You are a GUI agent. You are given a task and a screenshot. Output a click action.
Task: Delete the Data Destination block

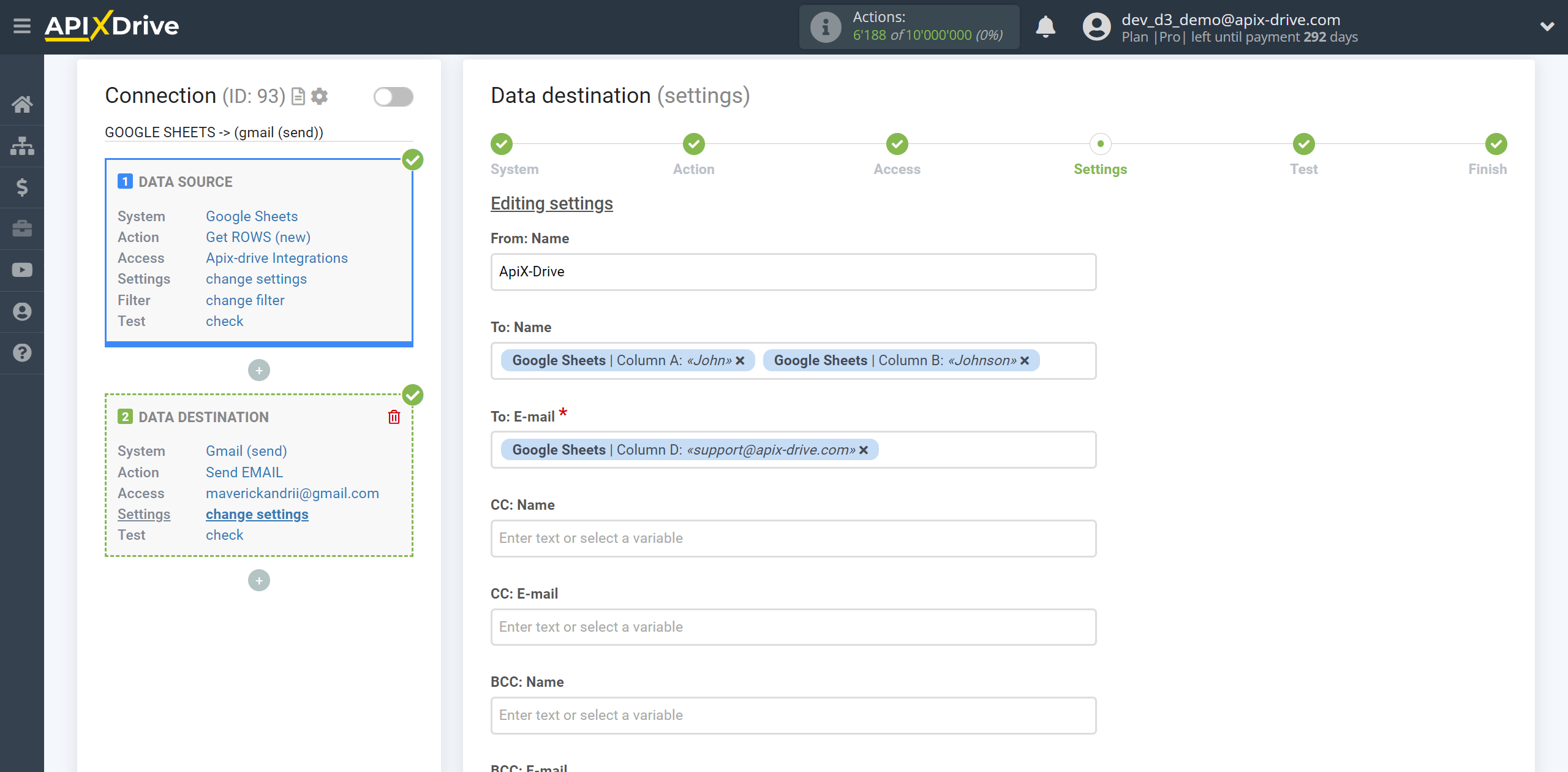pyautogui.click(x=394, y=417)
